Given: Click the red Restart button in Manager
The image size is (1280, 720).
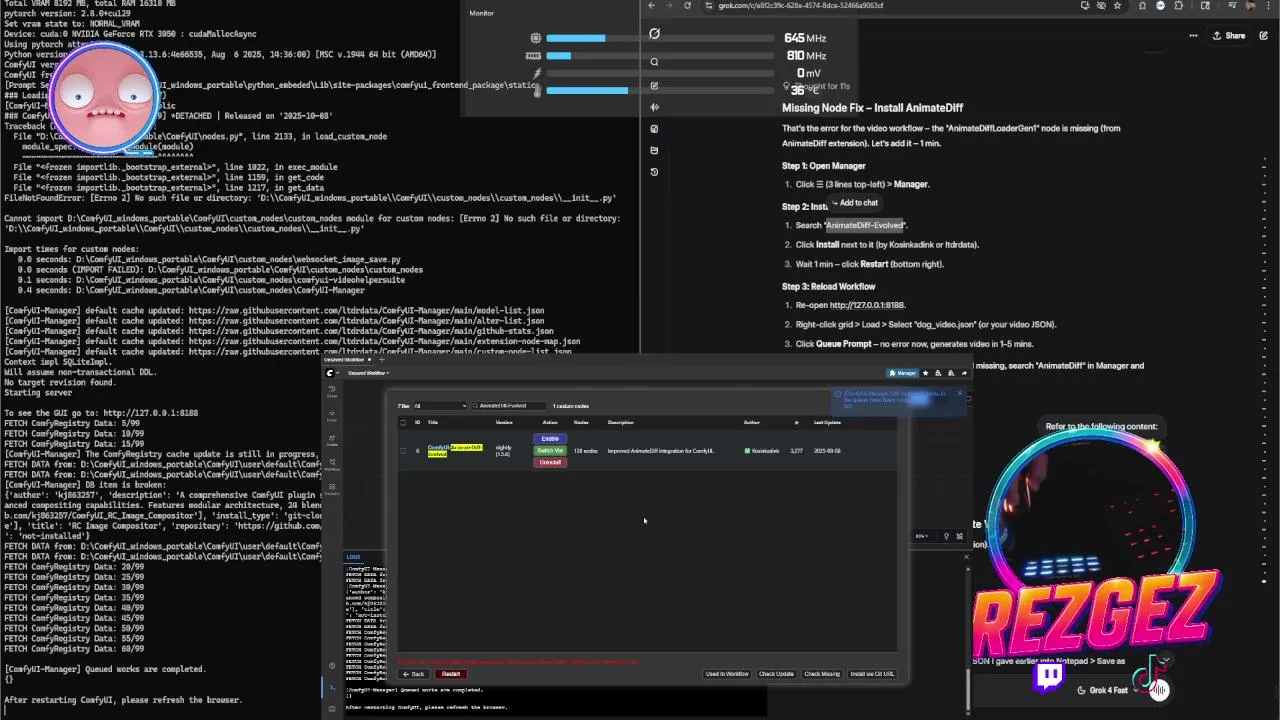Looking at the screenshot, I should click(449, 674).
